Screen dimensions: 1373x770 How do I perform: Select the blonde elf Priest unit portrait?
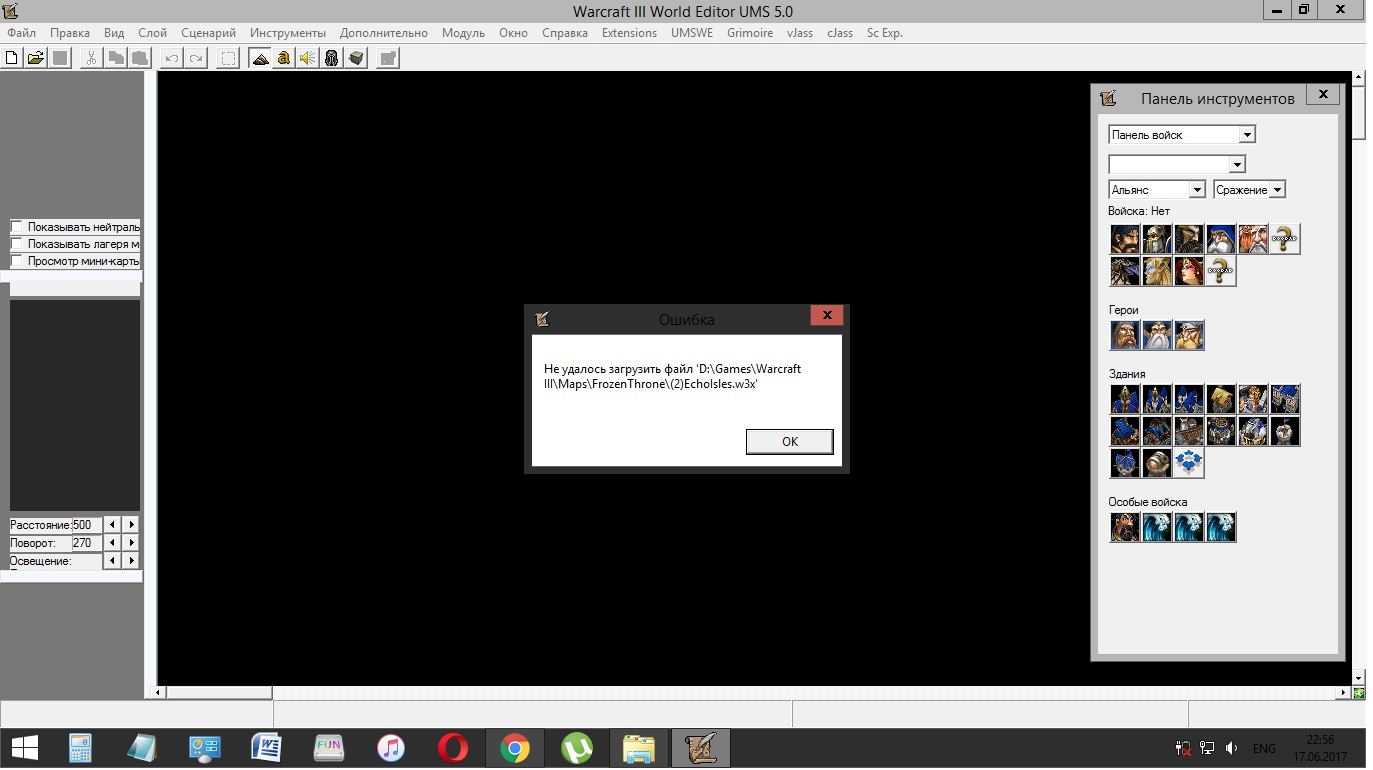1157,271
